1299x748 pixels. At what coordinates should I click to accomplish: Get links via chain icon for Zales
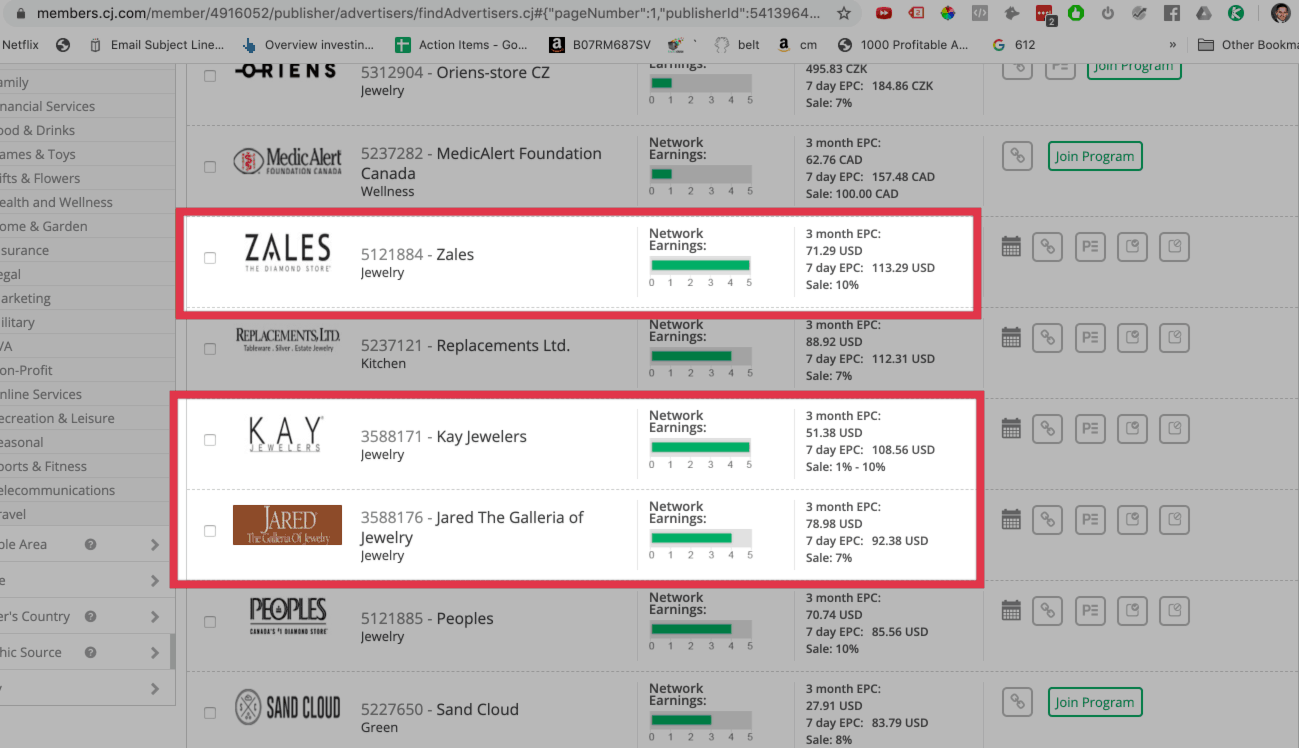pyautogui.click(x=1047, y=247)
